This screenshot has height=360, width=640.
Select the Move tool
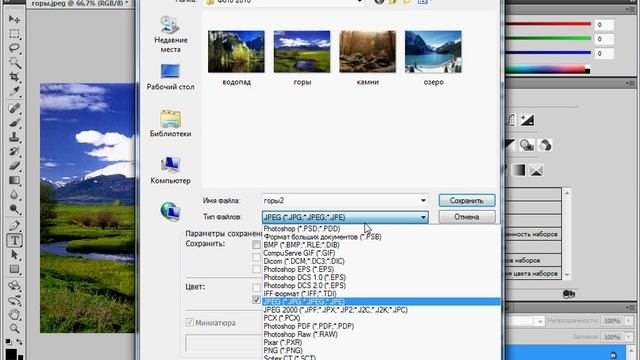coord(14,19)
